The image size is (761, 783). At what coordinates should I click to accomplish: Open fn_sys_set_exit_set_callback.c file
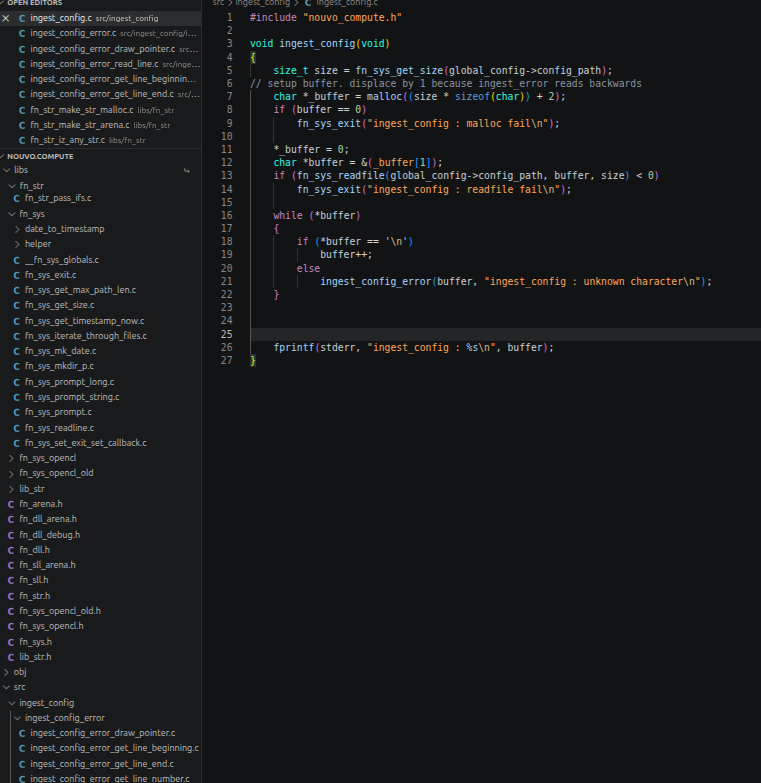[x=85, y=442]
